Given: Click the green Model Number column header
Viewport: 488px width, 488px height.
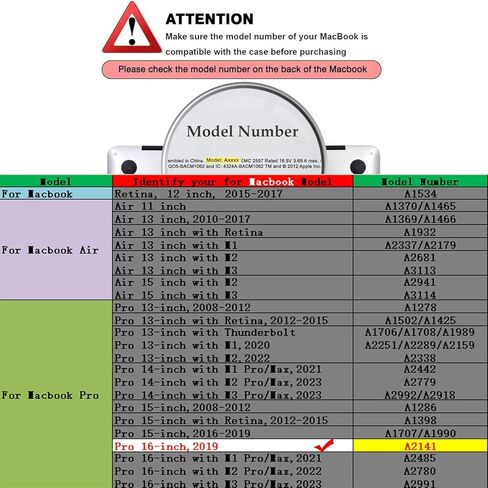Looking at the screenshot, I should click(x=420, y=181).
